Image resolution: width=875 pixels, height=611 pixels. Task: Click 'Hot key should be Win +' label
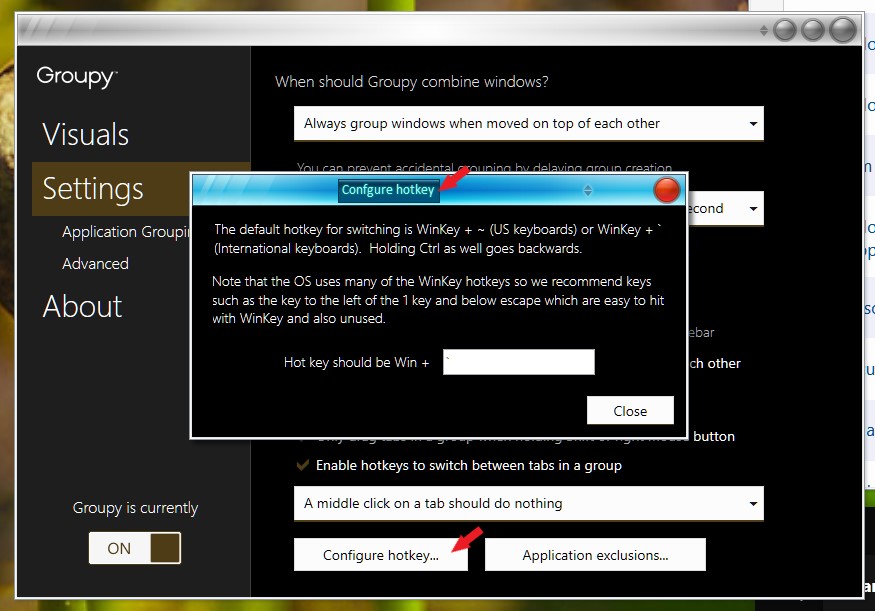[356, 363]
